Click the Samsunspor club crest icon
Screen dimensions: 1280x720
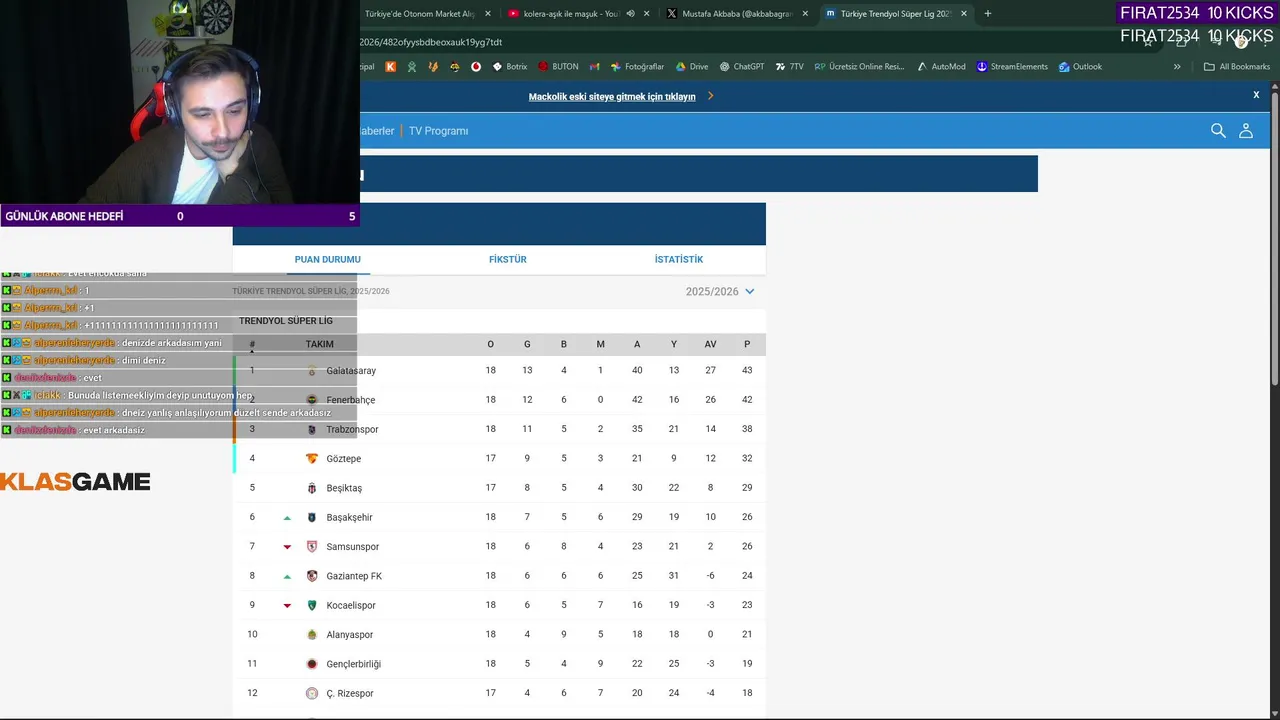pyautogui.click(x=312, y=547)
